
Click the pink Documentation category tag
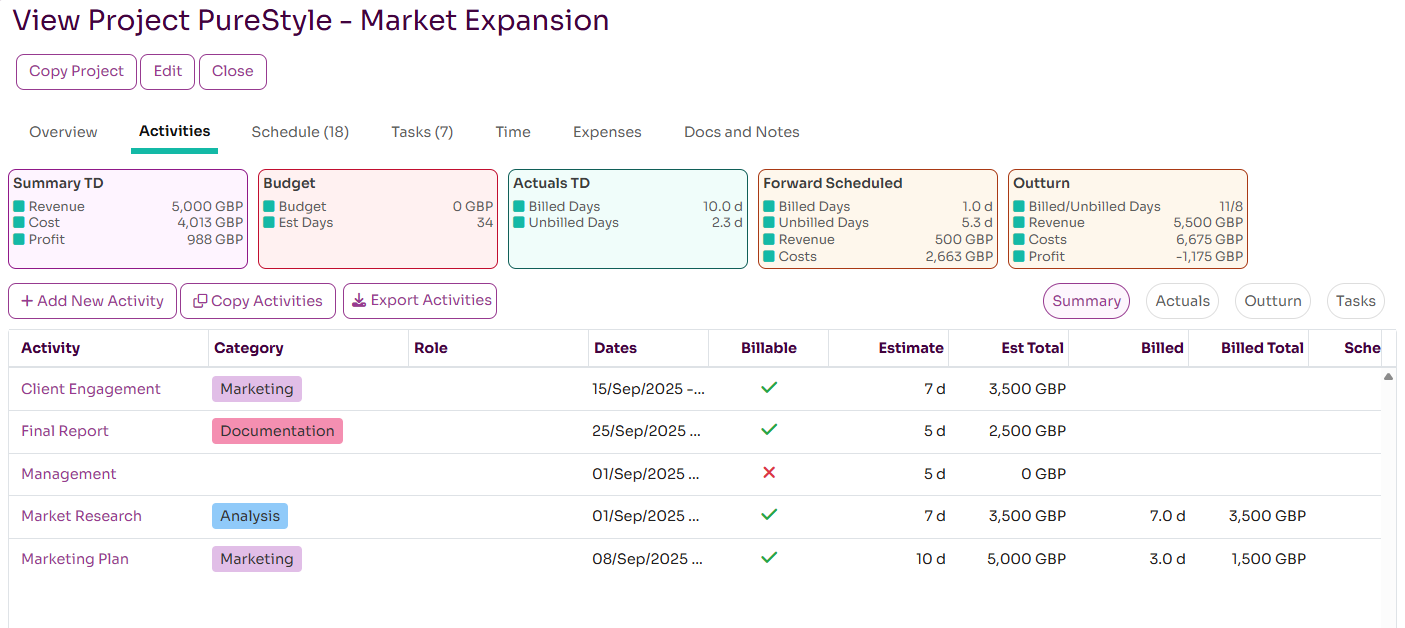point(277,431)
